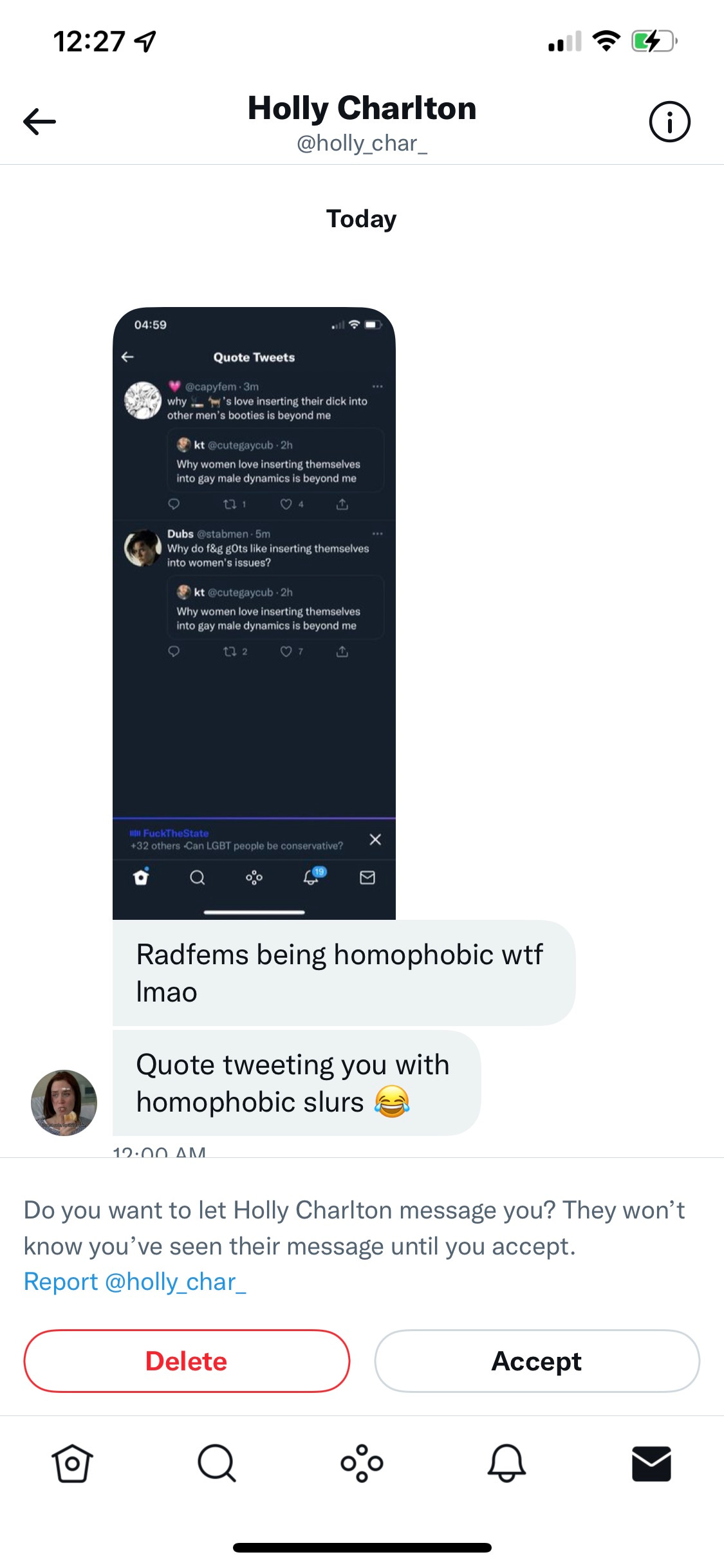The width and height of the screenshot is (724, 1568).
Task: Tap Holly Charlton's profile avatar
Action: tap(64, 1103)
